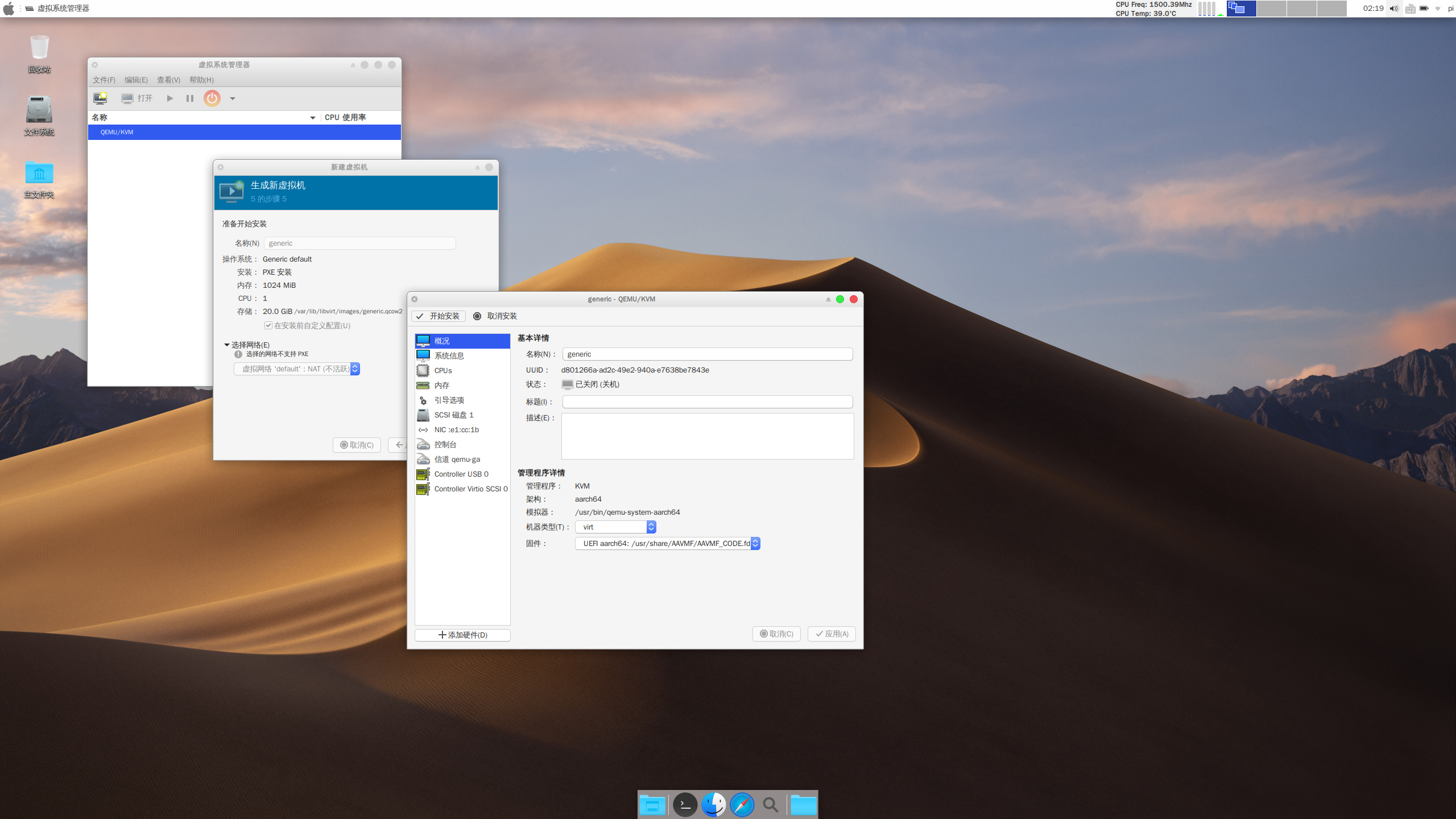This screenshot has height=819, width=1456.
Task: Click the pause virtual machine icon
Action: tap(190, 98)
